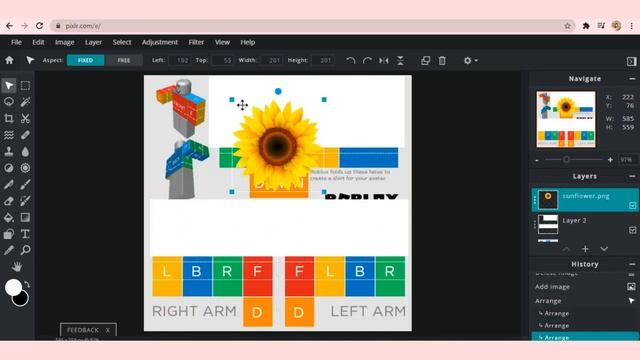Open the View menu
Screen dimensions: 640x360
click(x=222, y=42)
